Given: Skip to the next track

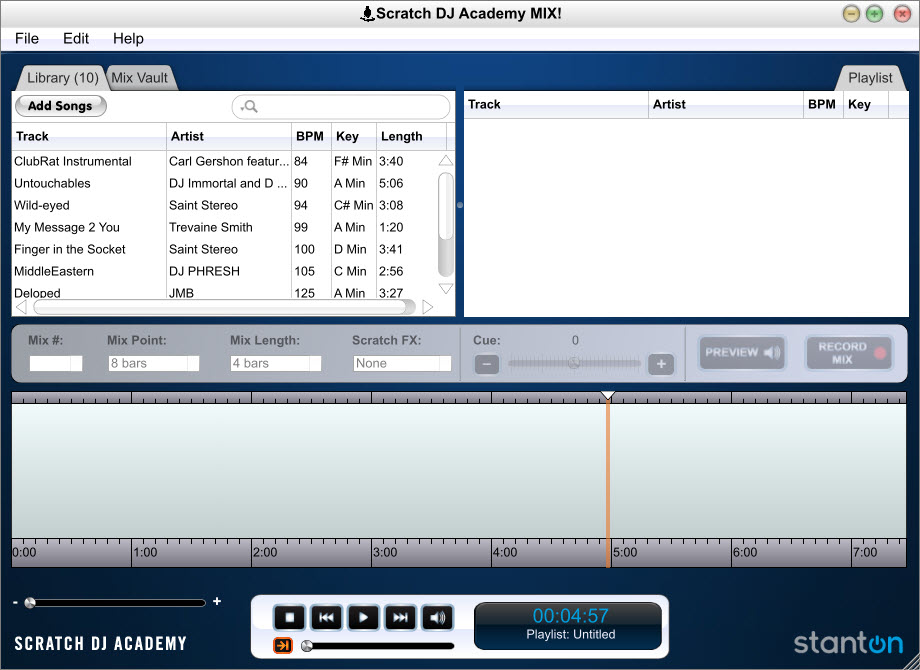Looking at the screenshot, I should click(x=400, y=617).
